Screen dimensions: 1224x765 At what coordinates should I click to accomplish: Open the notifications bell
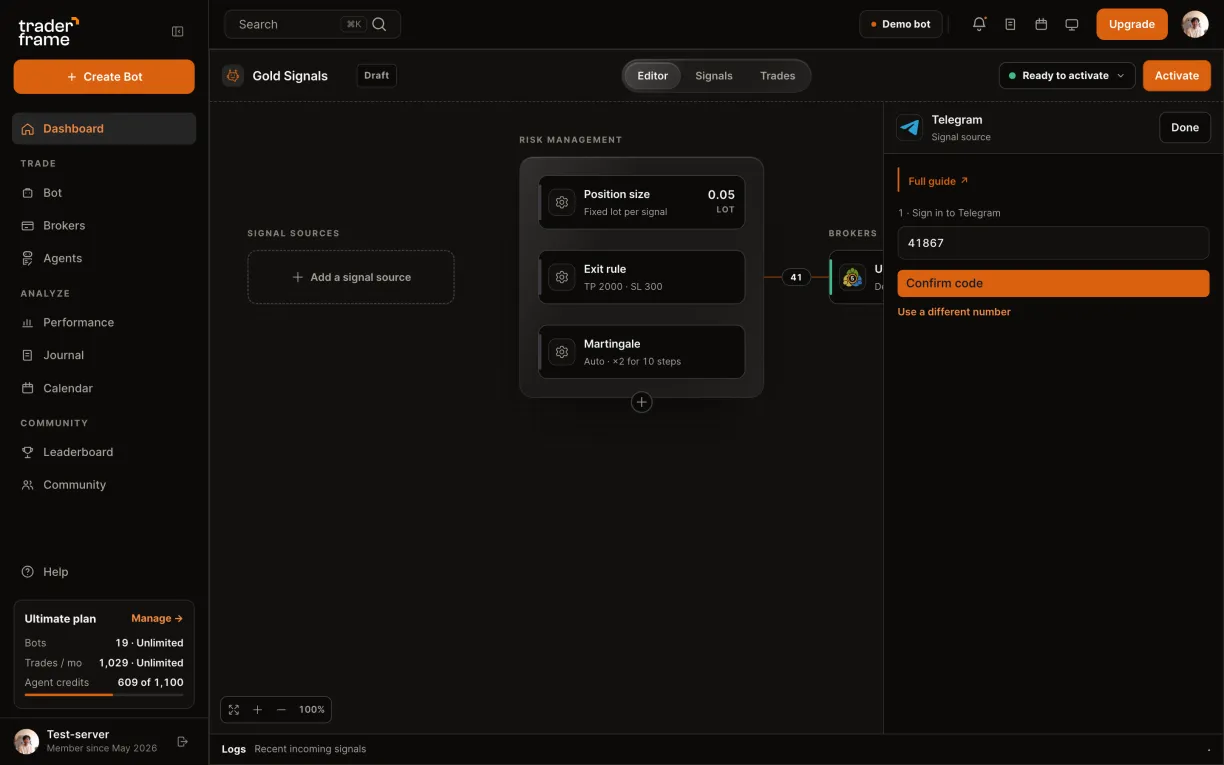pyautogui.click(x=979, y=24)
